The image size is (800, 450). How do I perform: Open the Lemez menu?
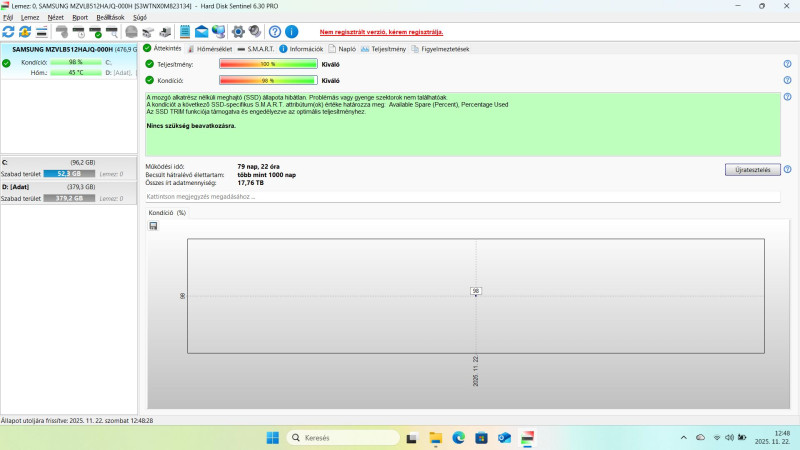click(30, 17)
